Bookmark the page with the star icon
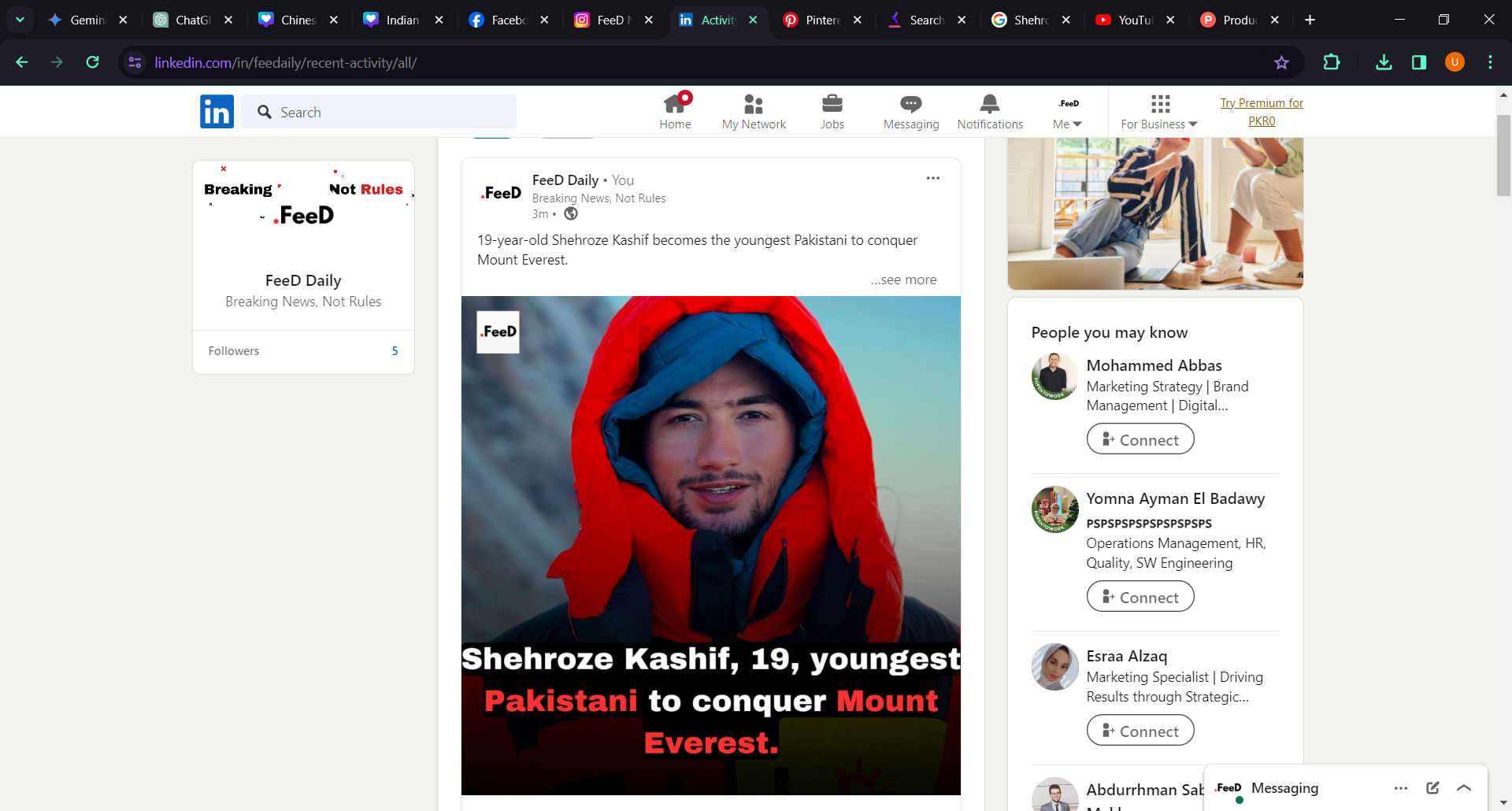This screenshot has width=1512, height=811. tap(1282, 62)
